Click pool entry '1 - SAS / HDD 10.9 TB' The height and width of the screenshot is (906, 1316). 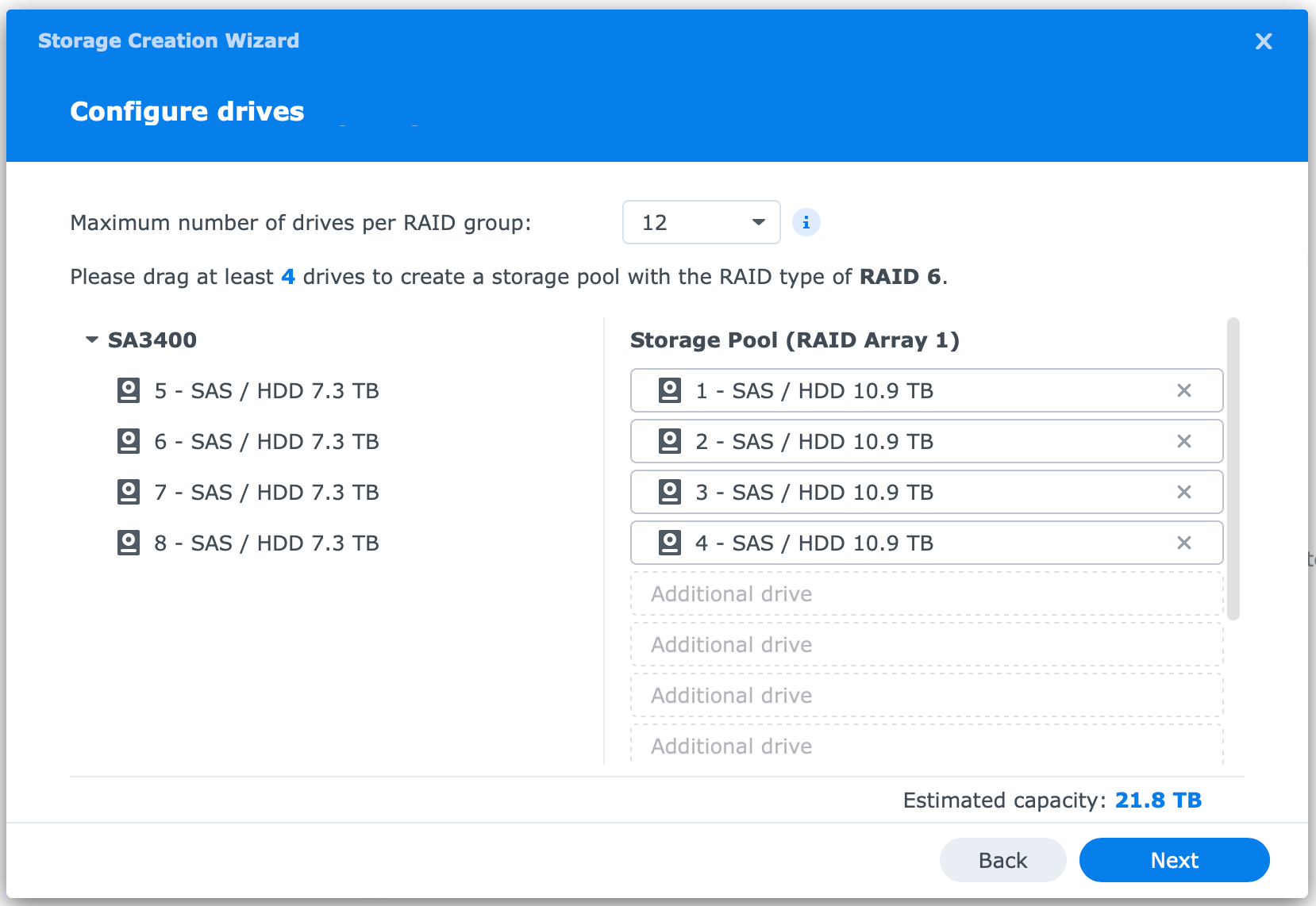pos(926,390)
